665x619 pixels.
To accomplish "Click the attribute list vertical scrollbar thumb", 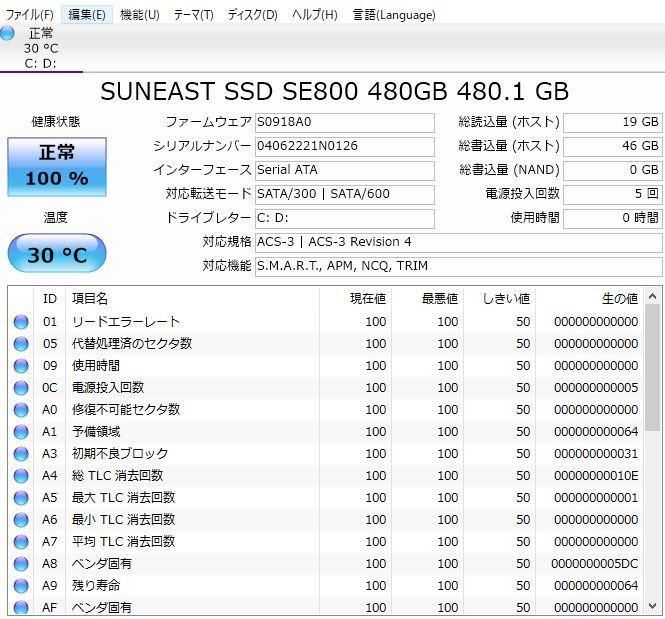I will coord(652,368).
